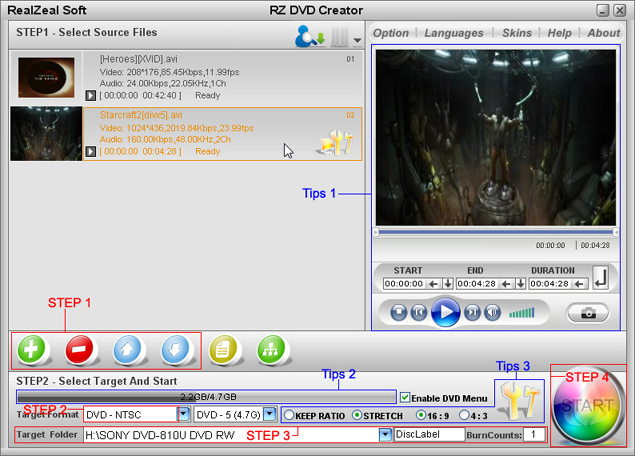Open the DVD - 5 (4.7G) size dropdown
Image resolution: width=635 pixels, height=456 pixels.
[269, 414]
